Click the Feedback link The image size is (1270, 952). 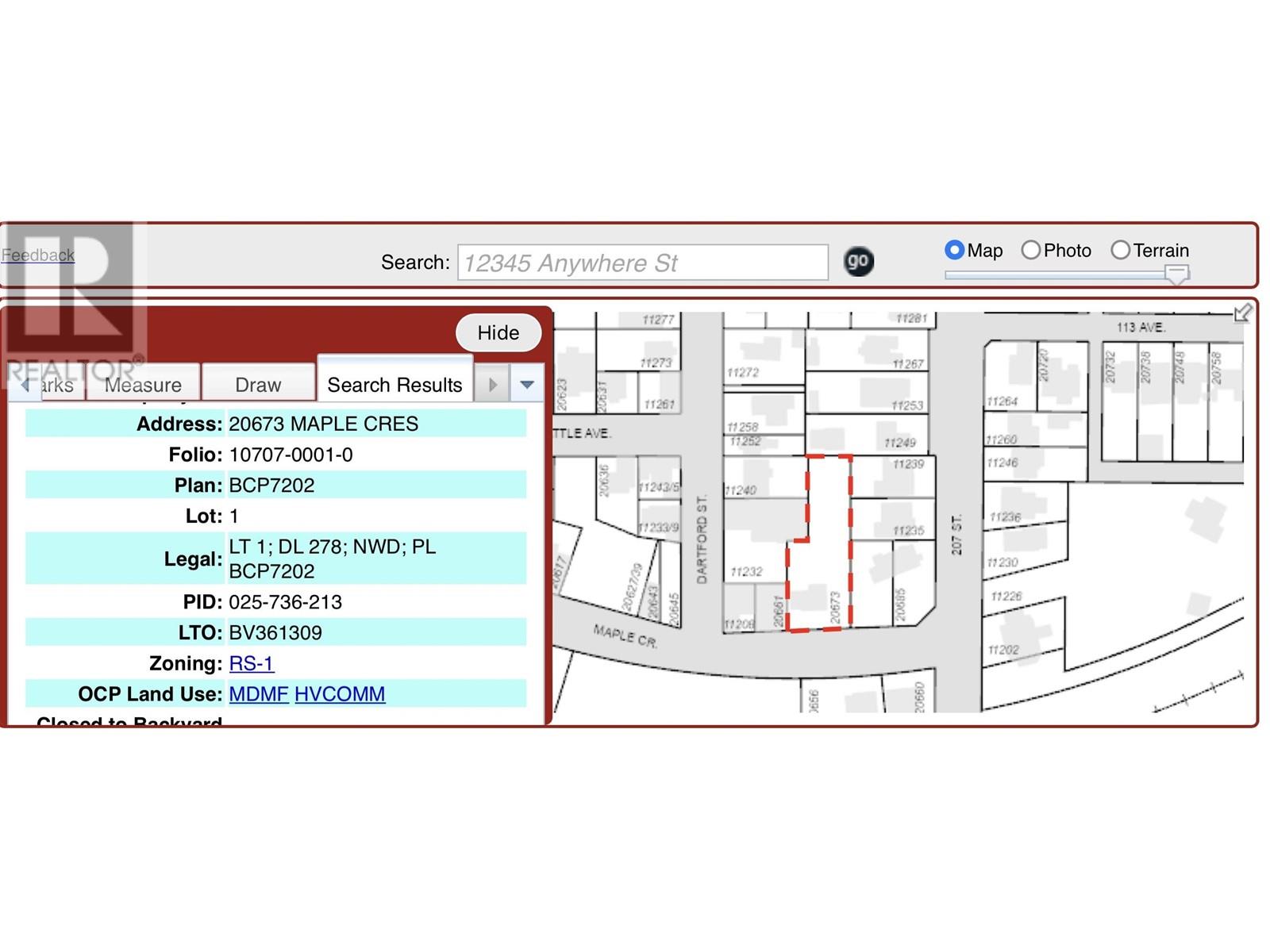pyautogui.click(x=38, y=255)
